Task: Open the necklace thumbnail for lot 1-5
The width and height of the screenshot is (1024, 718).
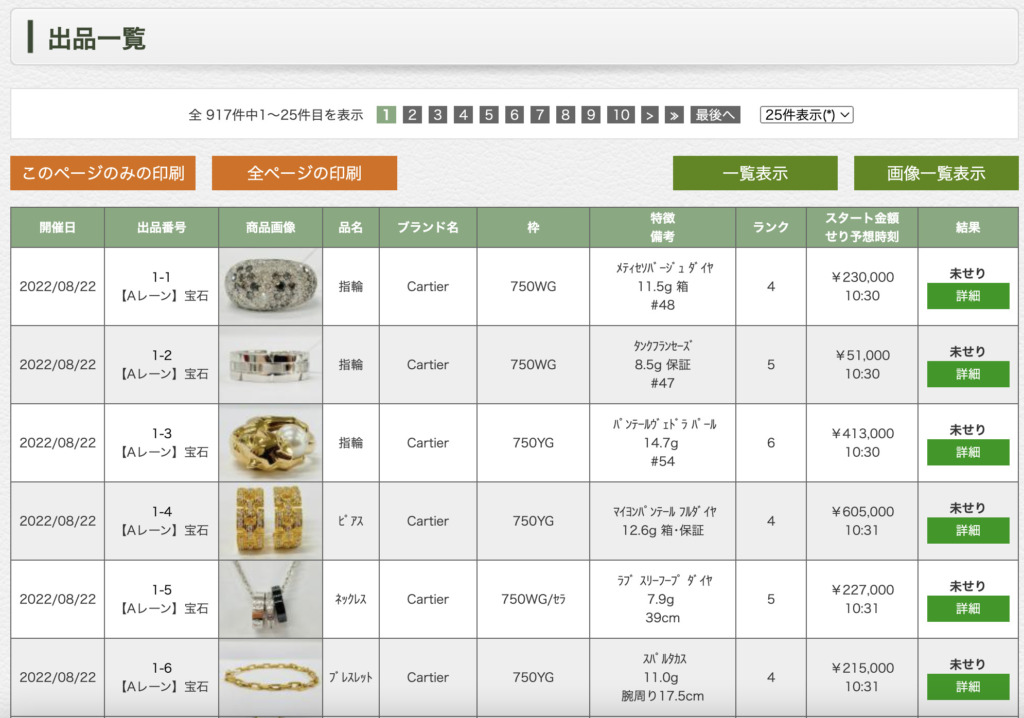Action: 270,599
